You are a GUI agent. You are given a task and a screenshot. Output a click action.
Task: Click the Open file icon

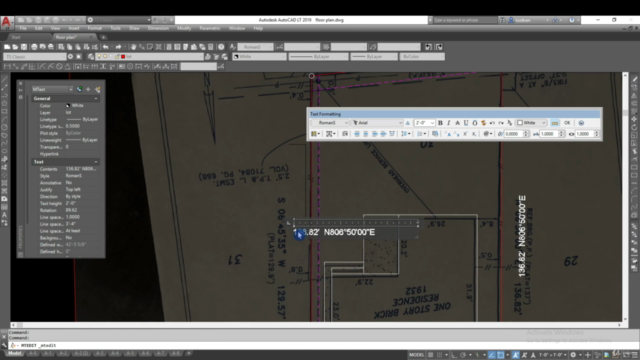click(15, 47)
